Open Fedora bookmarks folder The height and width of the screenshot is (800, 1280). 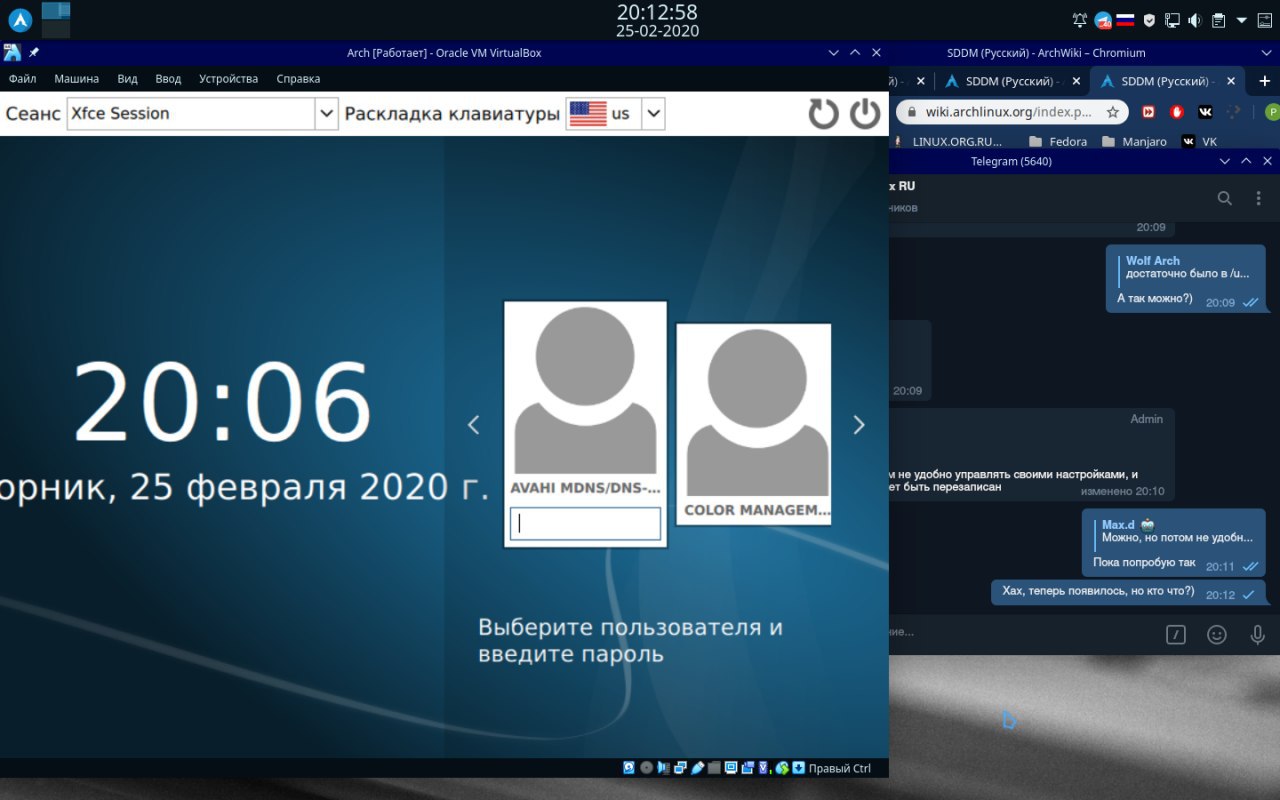1058,142
